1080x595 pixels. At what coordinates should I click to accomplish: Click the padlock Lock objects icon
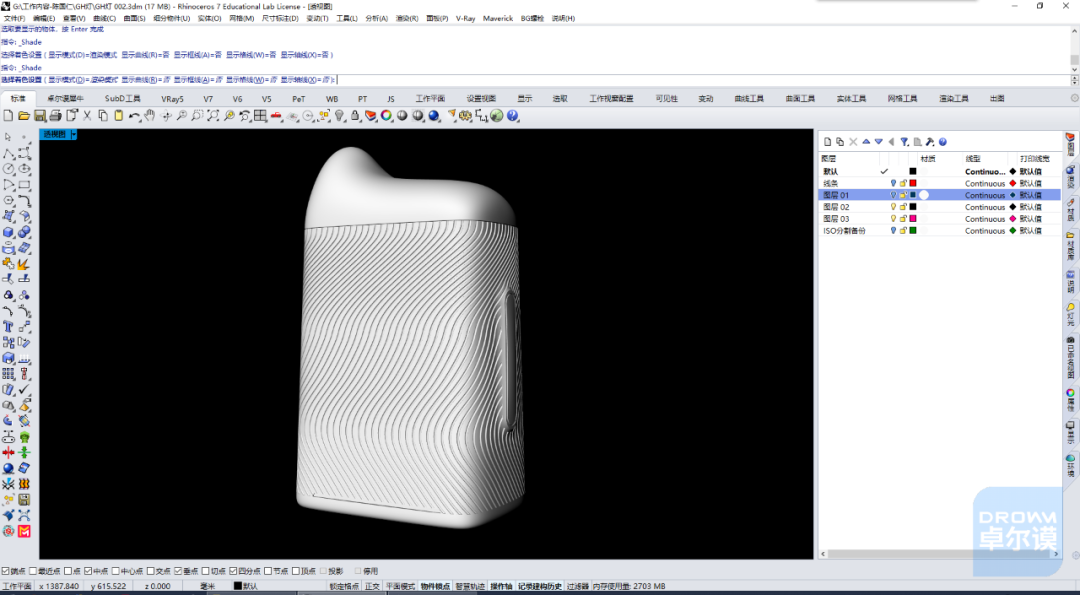click(x=355, y=116)
